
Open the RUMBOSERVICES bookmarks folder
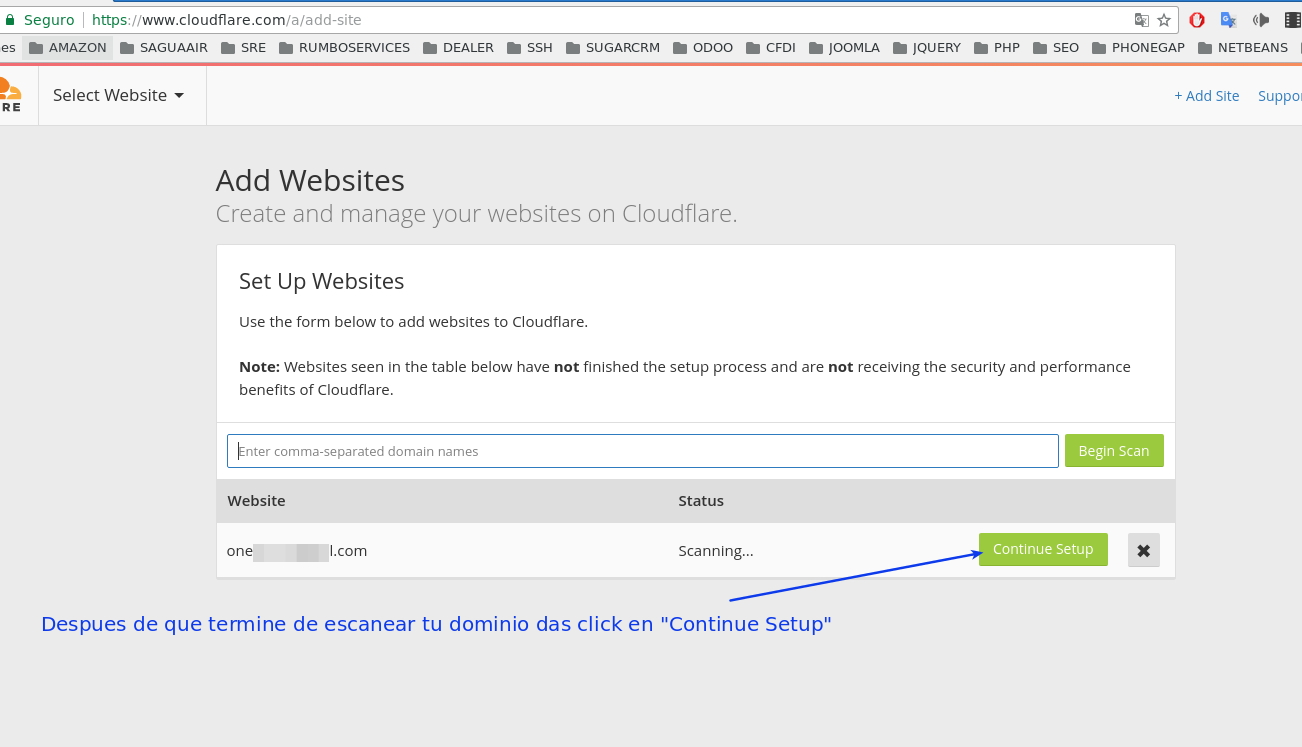coord(344,47)
